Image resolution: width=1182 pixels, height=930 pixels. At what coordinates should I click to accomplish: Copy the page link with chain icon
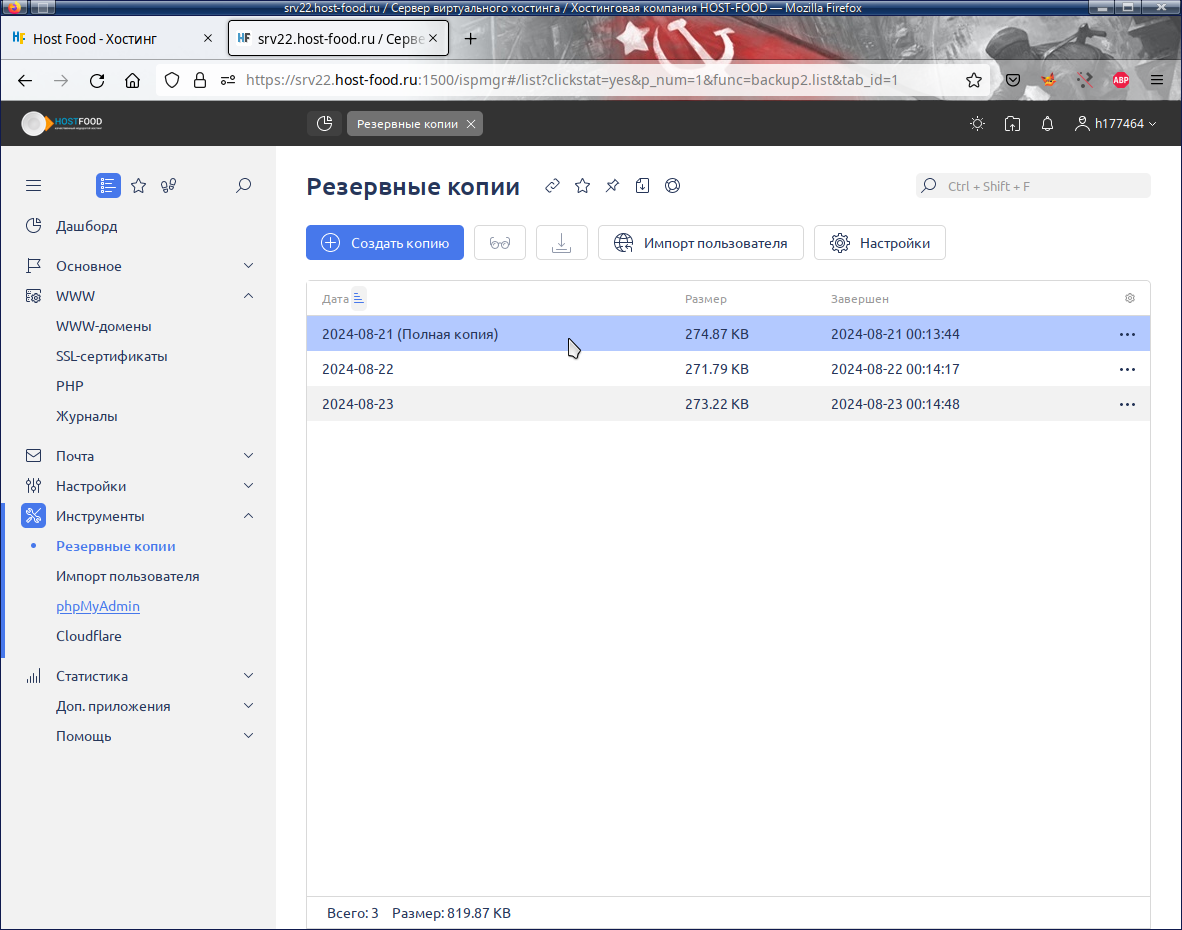[x=553, y=185]
